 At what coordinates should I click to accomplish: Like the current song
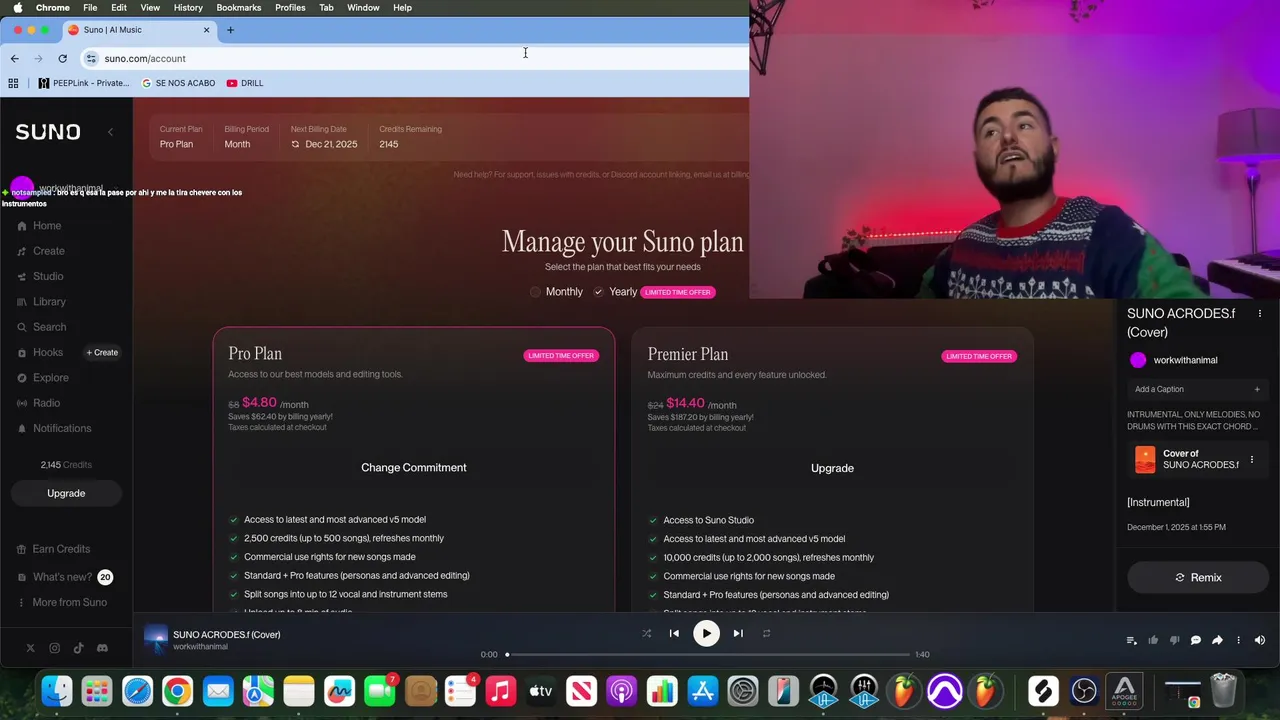(x=1153, y=640)
